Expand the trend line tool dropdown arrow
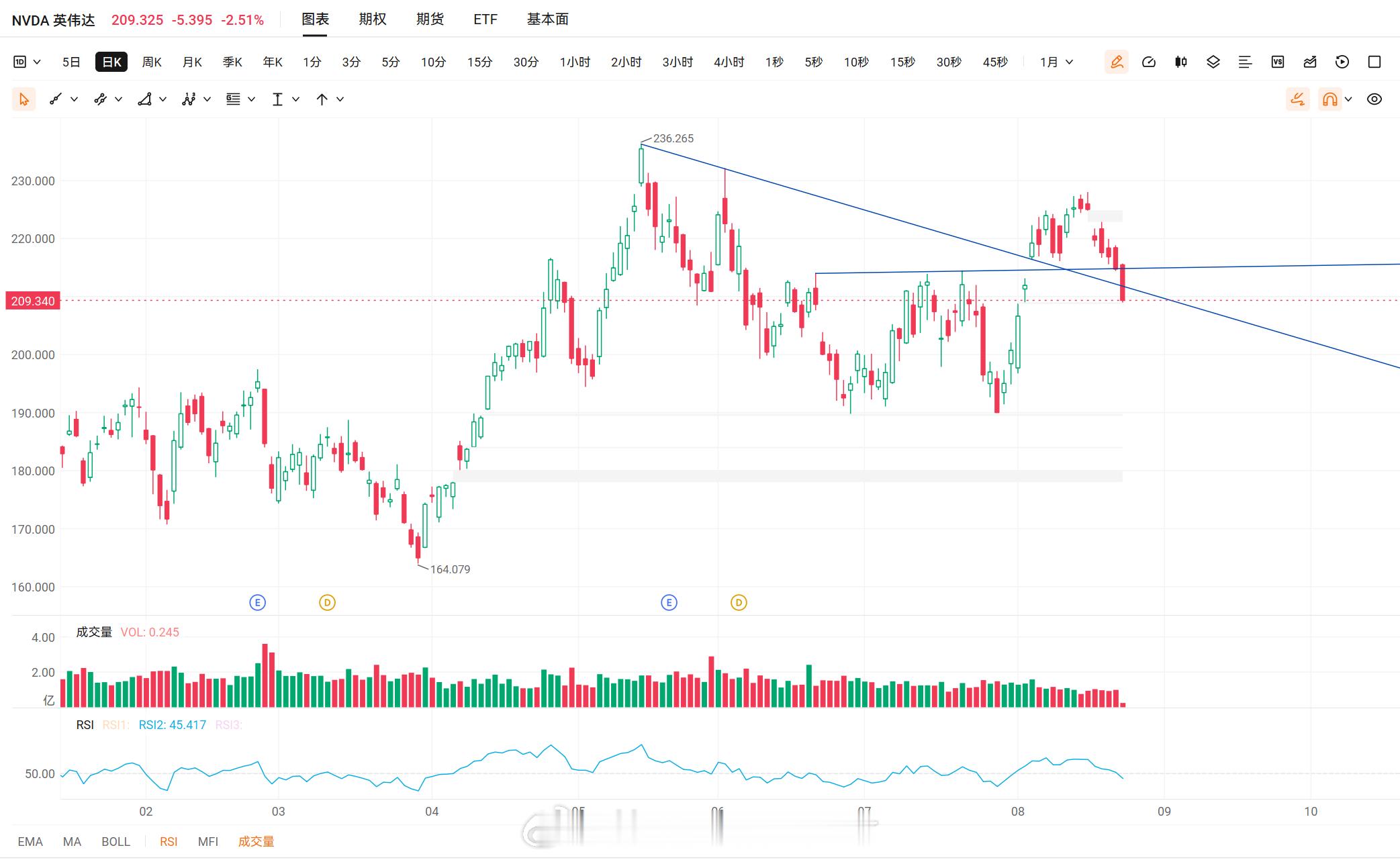The image size is (1400, 862). (75, 99)
